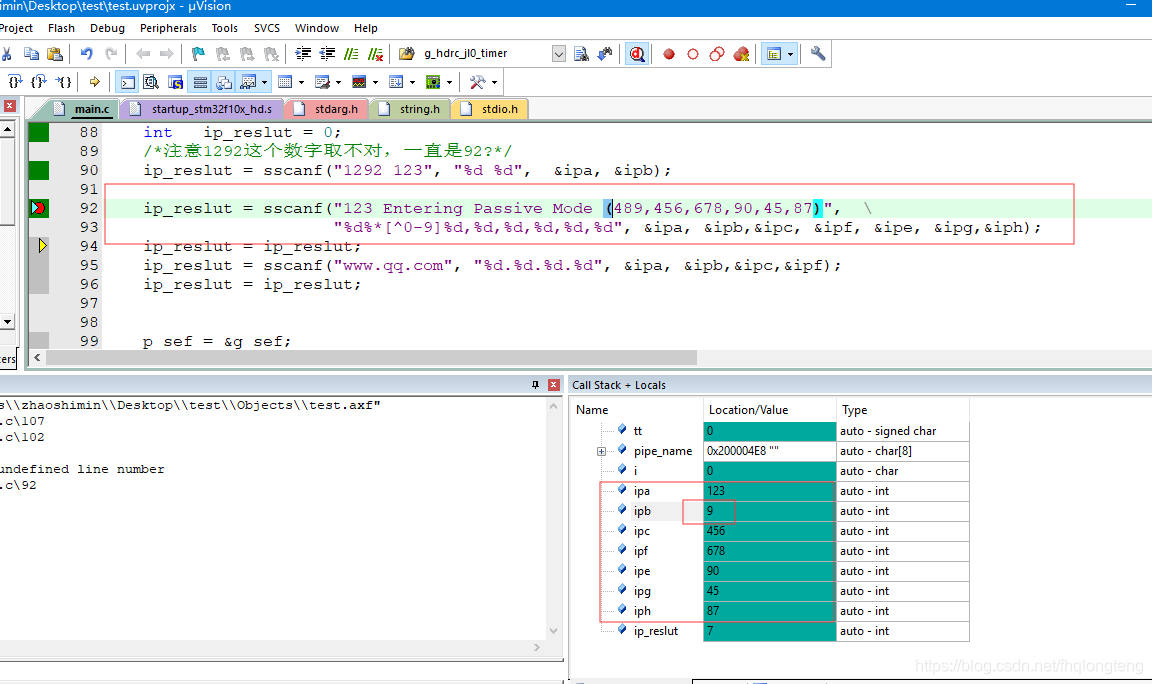Image resolution: width=1152 pixels, height=684 pixels.
Task: Open the Flash menu
Action: 61,28
